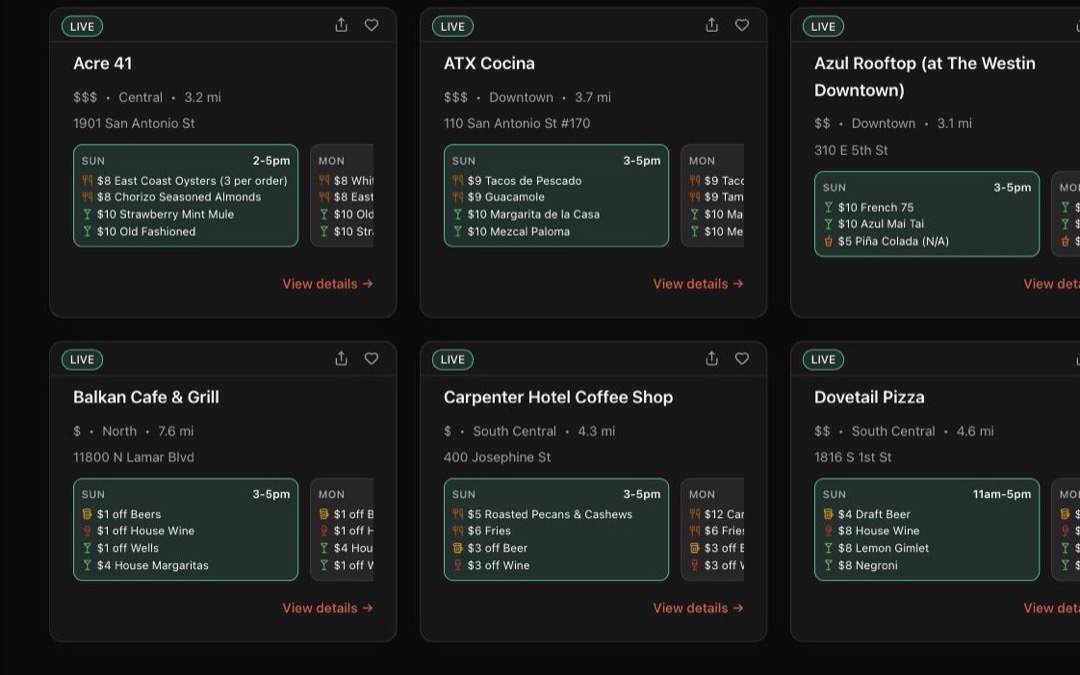Open the Acre 41 title
Screen dimensions: 1080x675
pyautogui.click(x=103, y=63)
